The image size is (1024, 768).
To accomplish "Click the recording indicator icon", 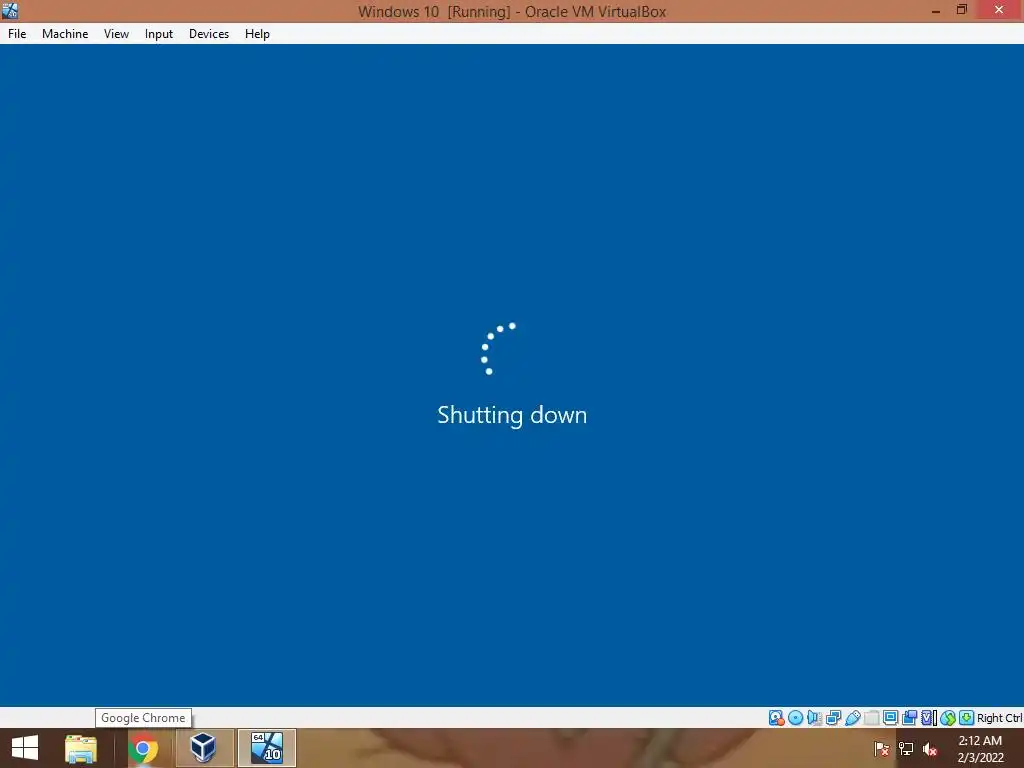I will 909,718.
